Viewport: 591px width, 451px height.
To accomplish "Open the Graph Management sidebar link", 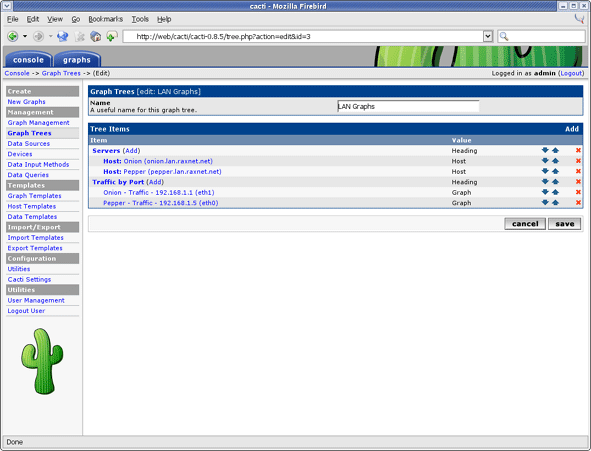I will pyautogui.click(x=38, y=123).
